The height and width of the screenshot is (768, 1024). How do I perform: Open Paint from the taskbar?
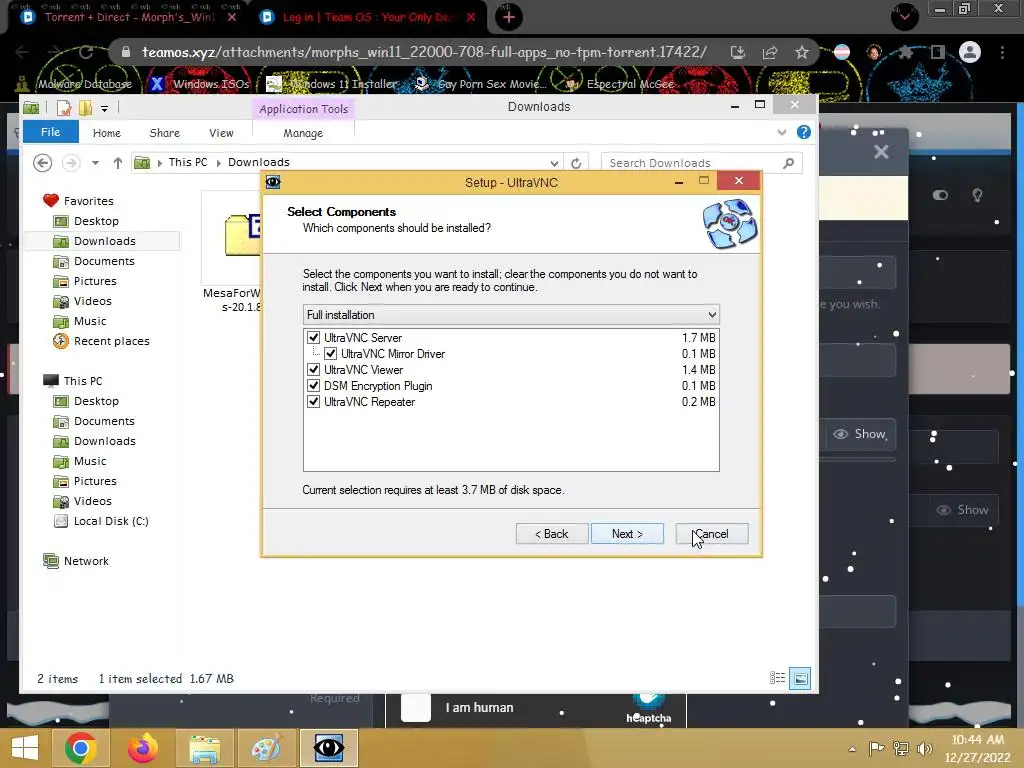[266, 748]
